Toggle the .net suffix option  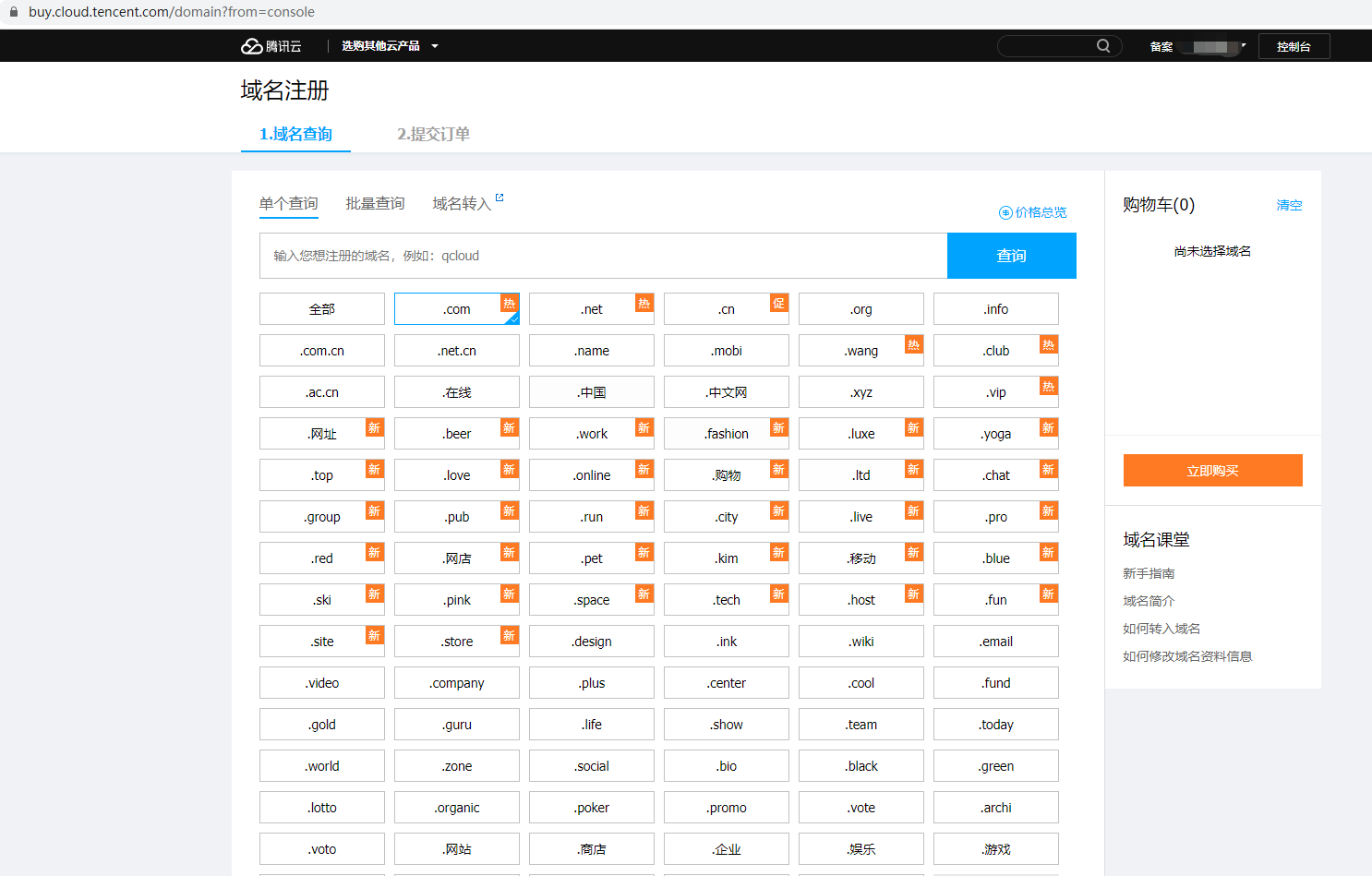click(x=592, y=309)
